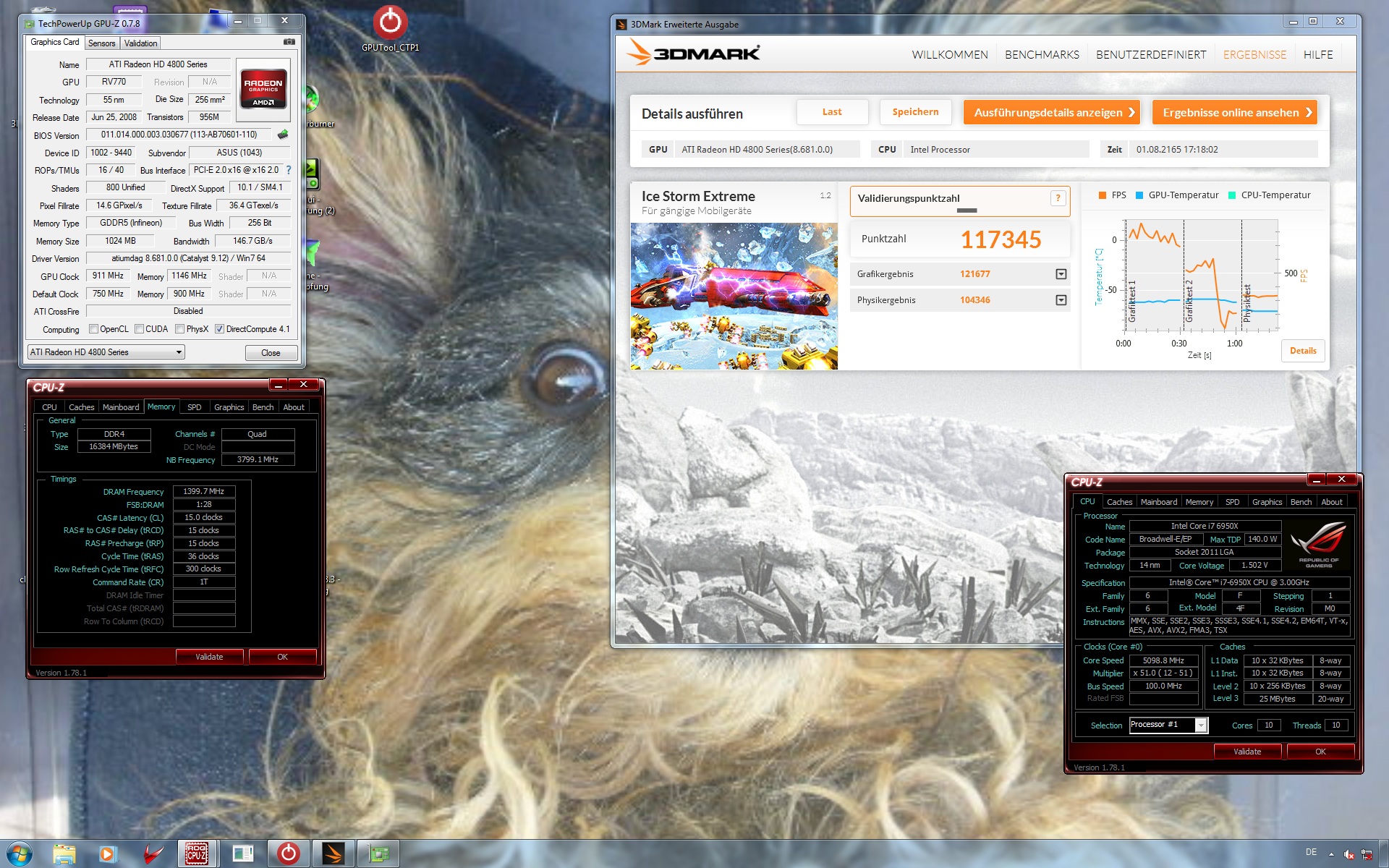Screen dimensions: 1389x868
Task: Expand the Physikergebnis details arrow
Action: click(1061, 300)
